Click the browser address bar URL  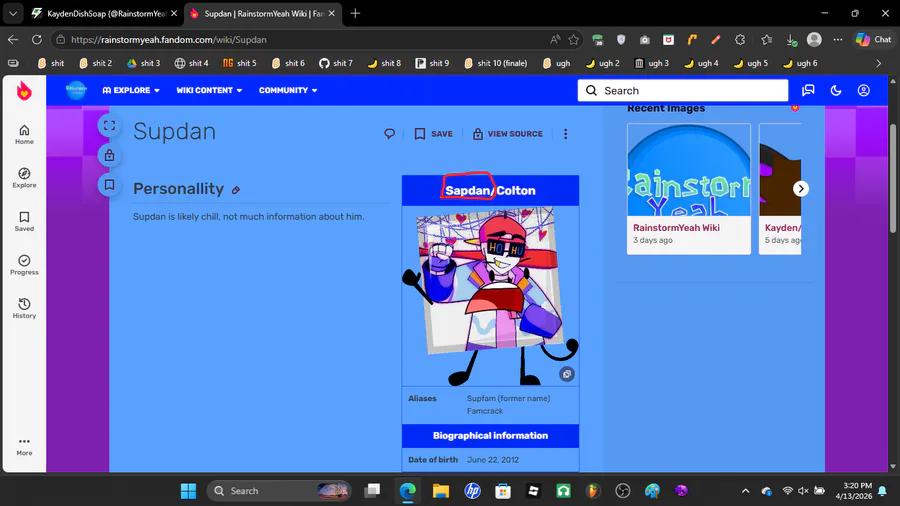coord(169,40)
